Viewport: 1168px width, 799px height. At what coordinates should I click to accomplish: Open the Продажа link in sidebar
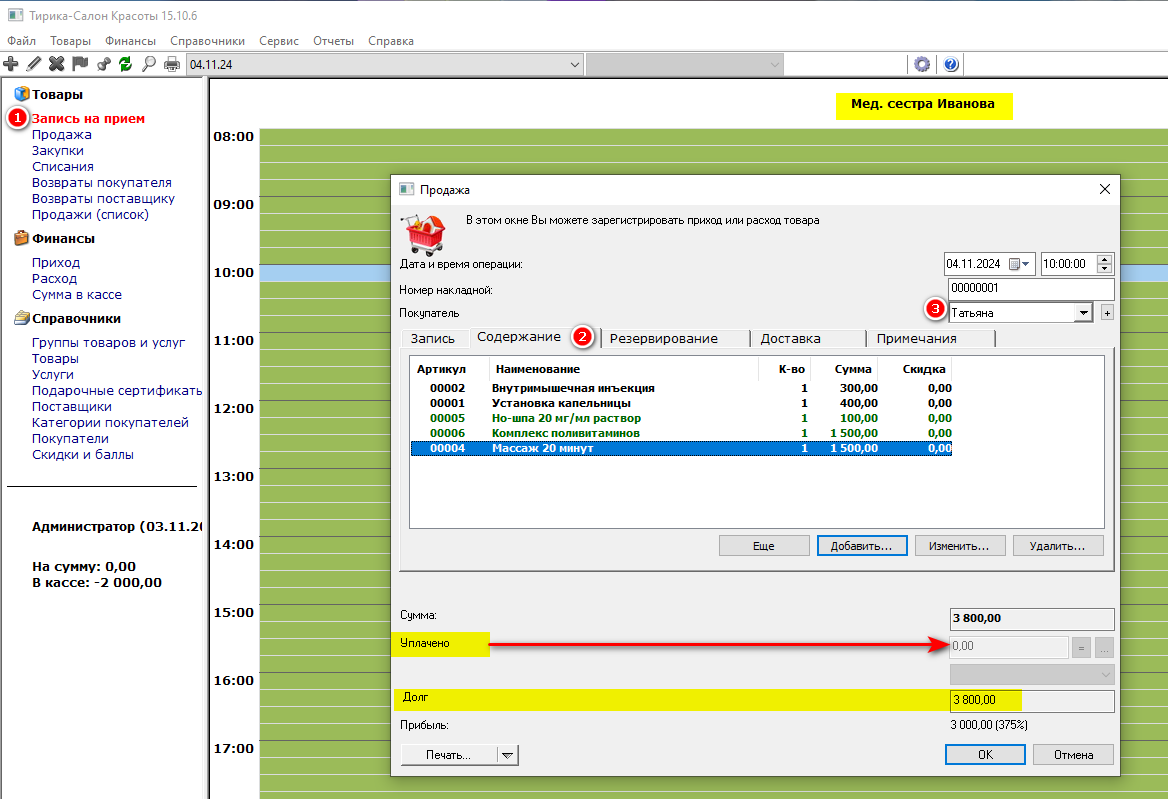point(62,135)
